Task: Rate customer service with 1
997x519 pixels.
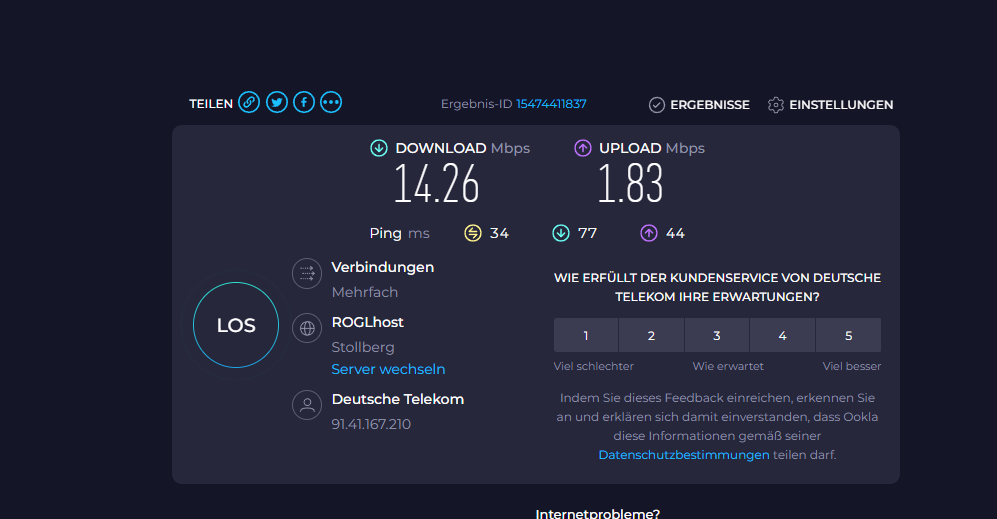Action: 586,336
